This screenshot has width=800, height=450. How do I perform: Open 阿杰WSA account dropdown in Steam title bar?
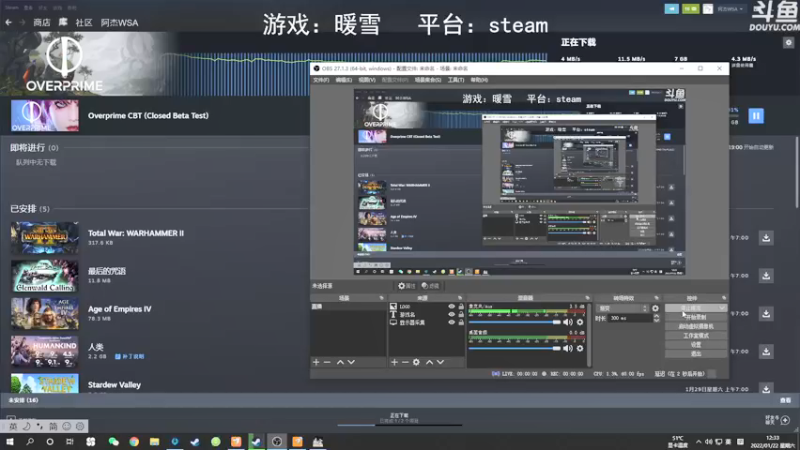[730, 9]
